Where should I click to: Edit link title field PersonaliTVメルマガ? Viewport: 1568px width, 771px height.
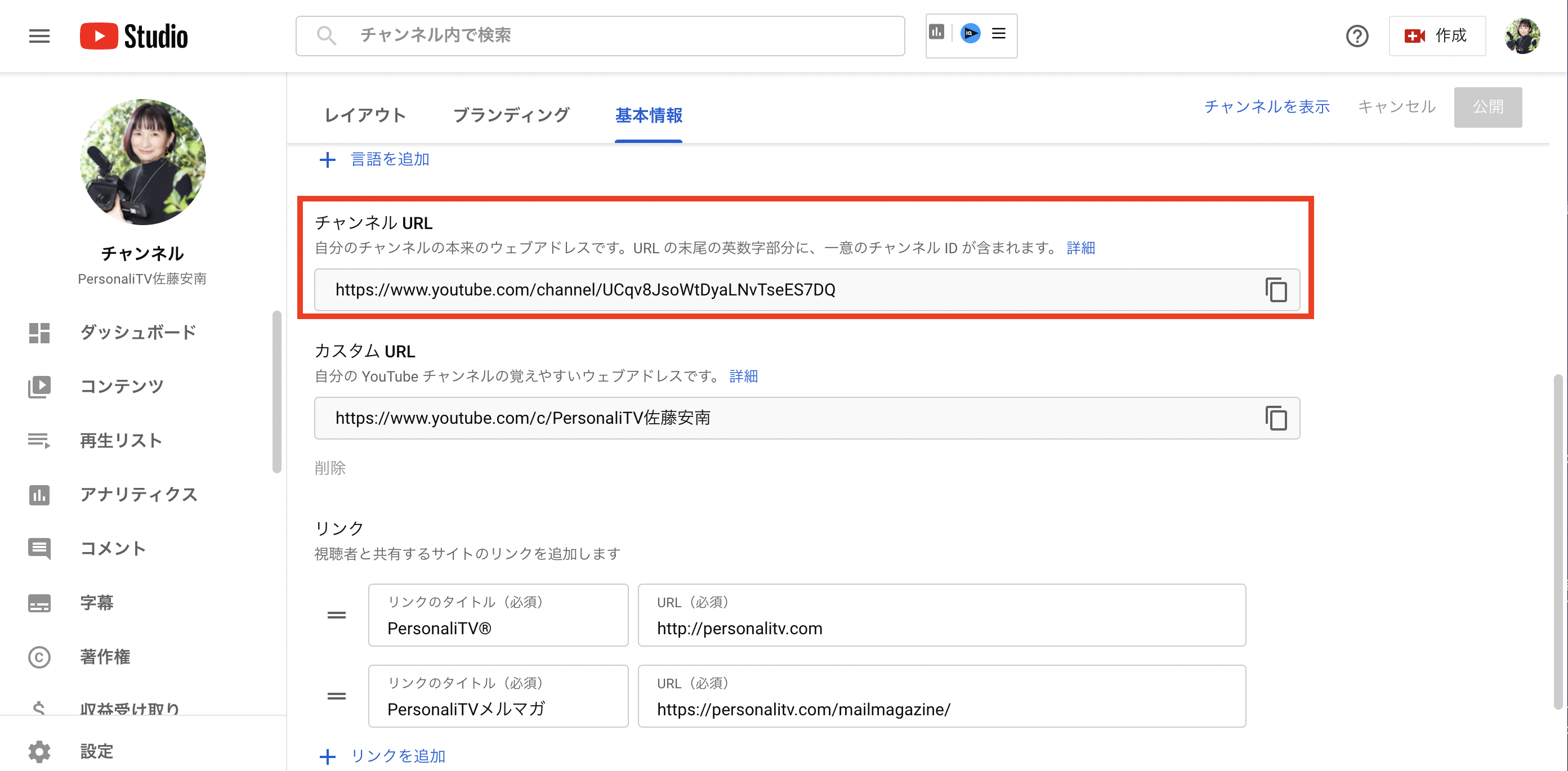point(498,696)
